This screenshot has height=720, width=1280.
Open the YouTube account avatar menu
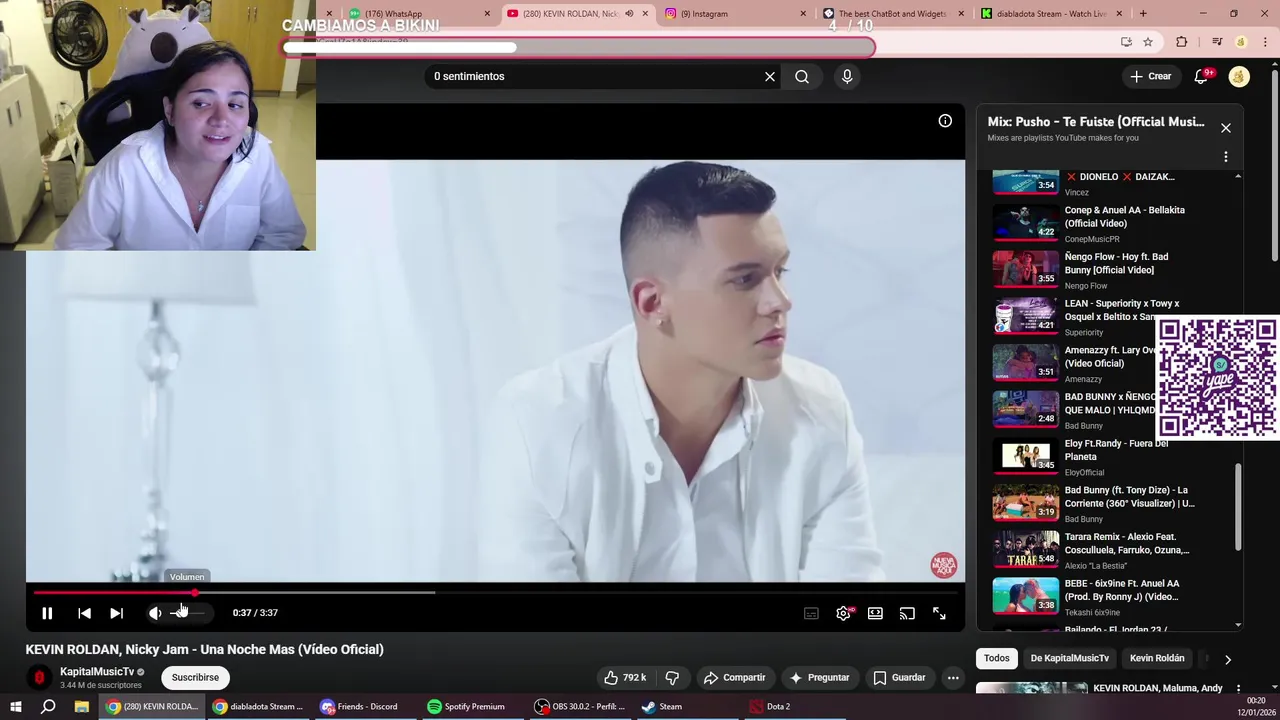point(1239,76)
